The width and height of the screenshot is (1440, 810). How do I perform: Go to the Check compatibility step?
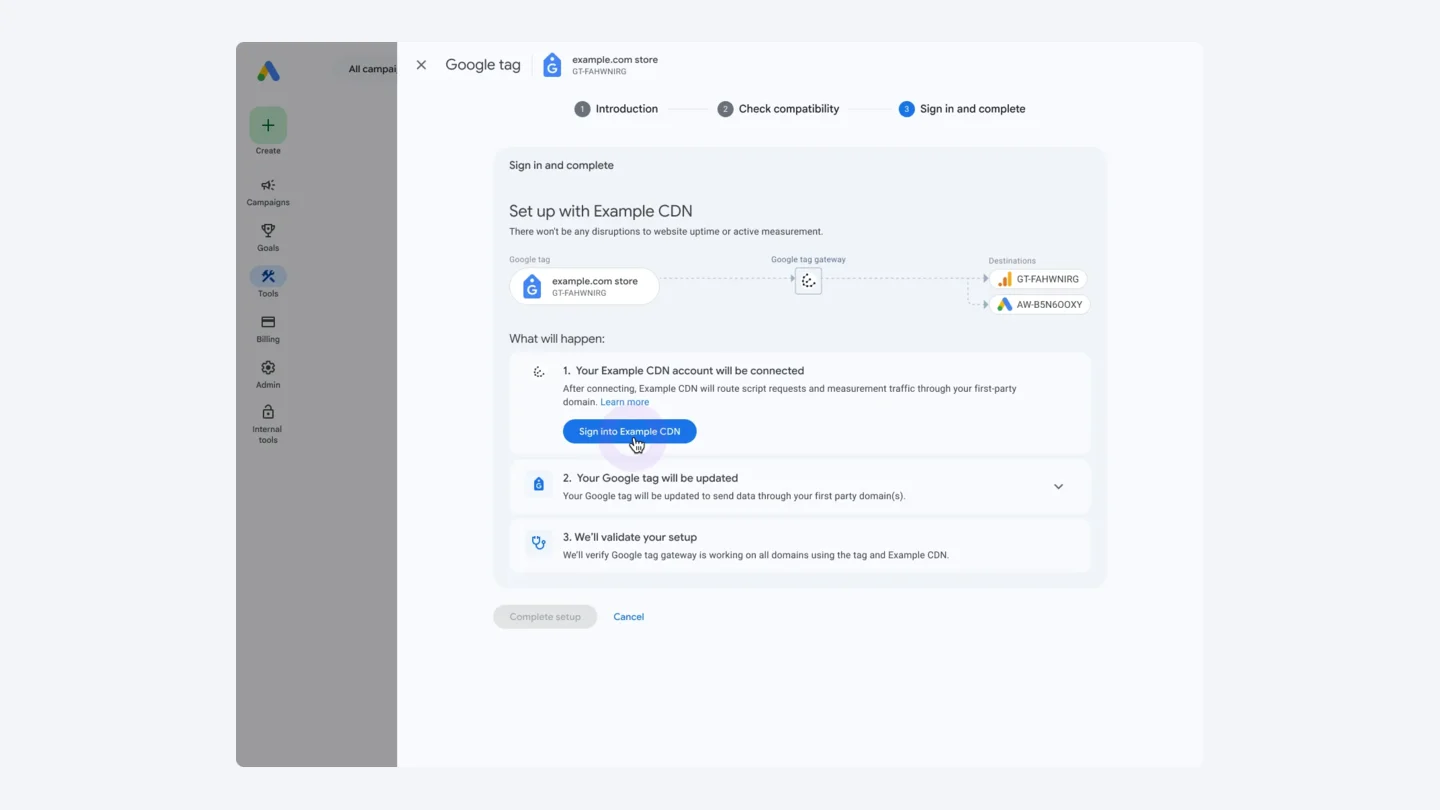point(778,109)
